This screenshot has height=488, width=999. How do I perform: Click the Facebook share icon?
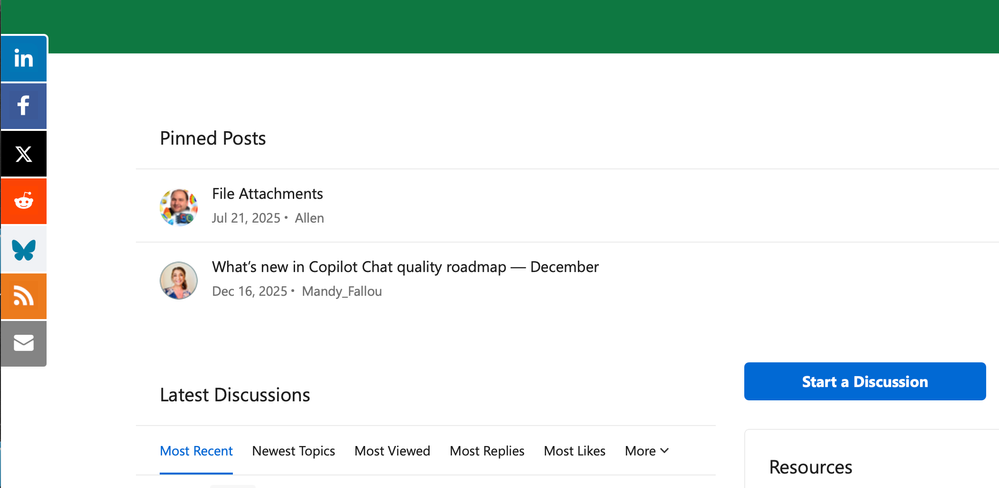click(x=23, y=105)
